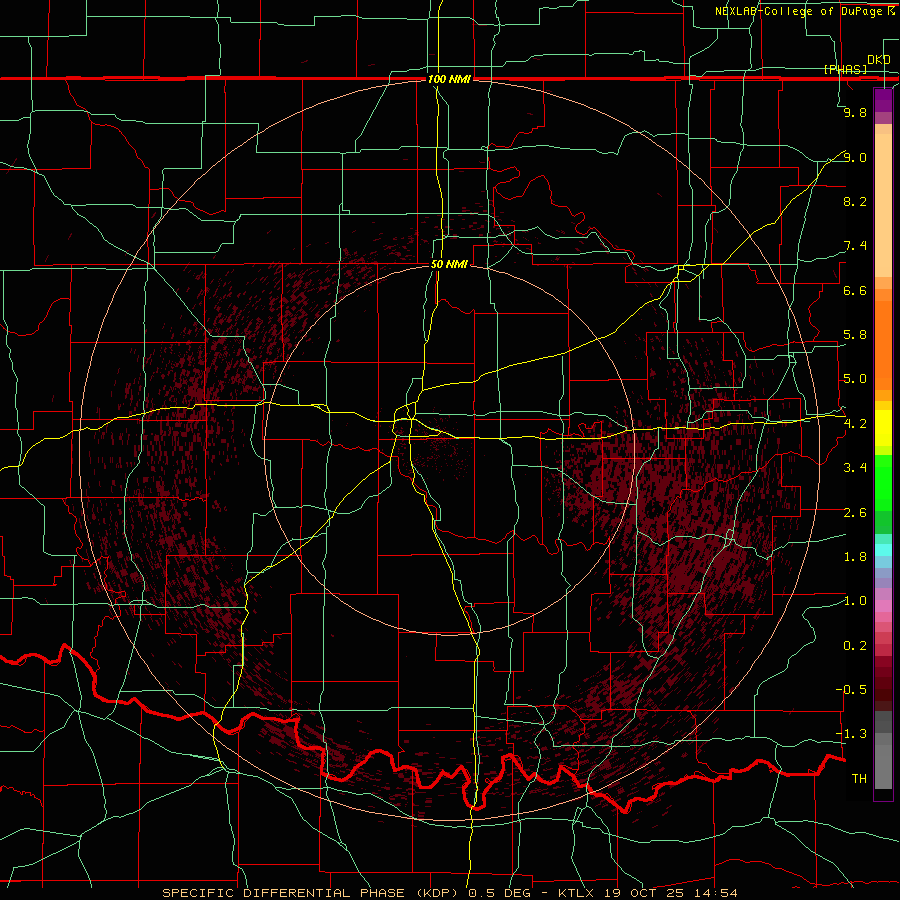Click the 7.4 value on the color scale
This screenshot has height=900, width=900.
(x=855, y=246)
